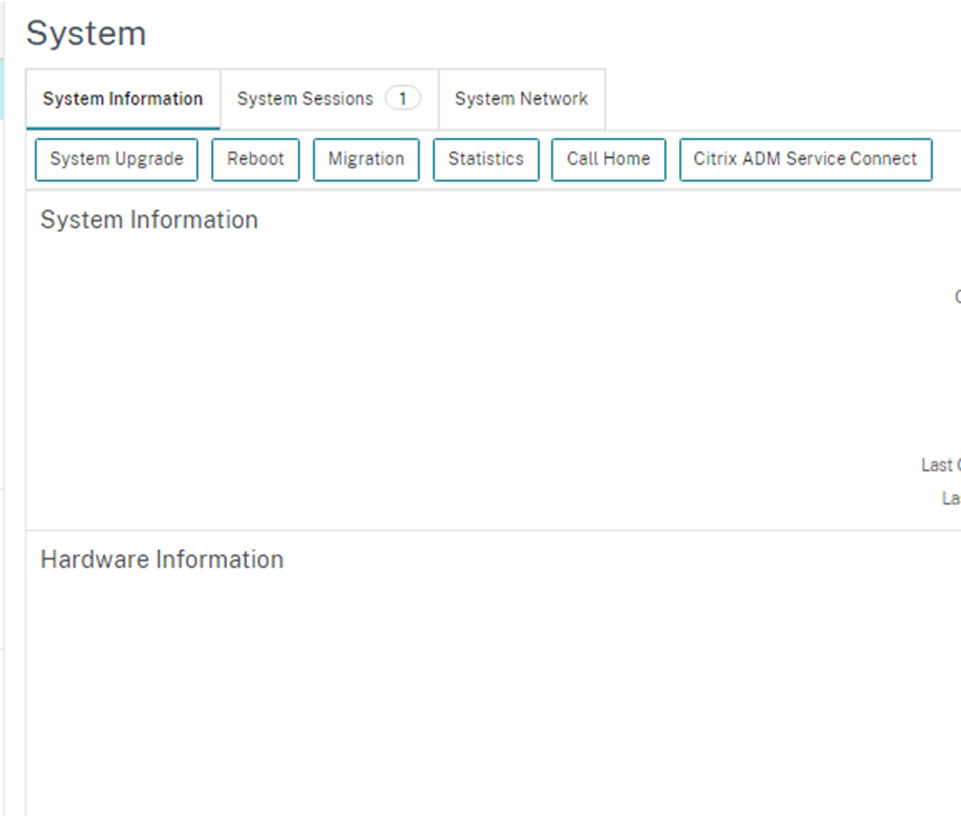The image size is (961, 816).
Task: Click the session count badge showing 1
Action: (x=403, y=99)
